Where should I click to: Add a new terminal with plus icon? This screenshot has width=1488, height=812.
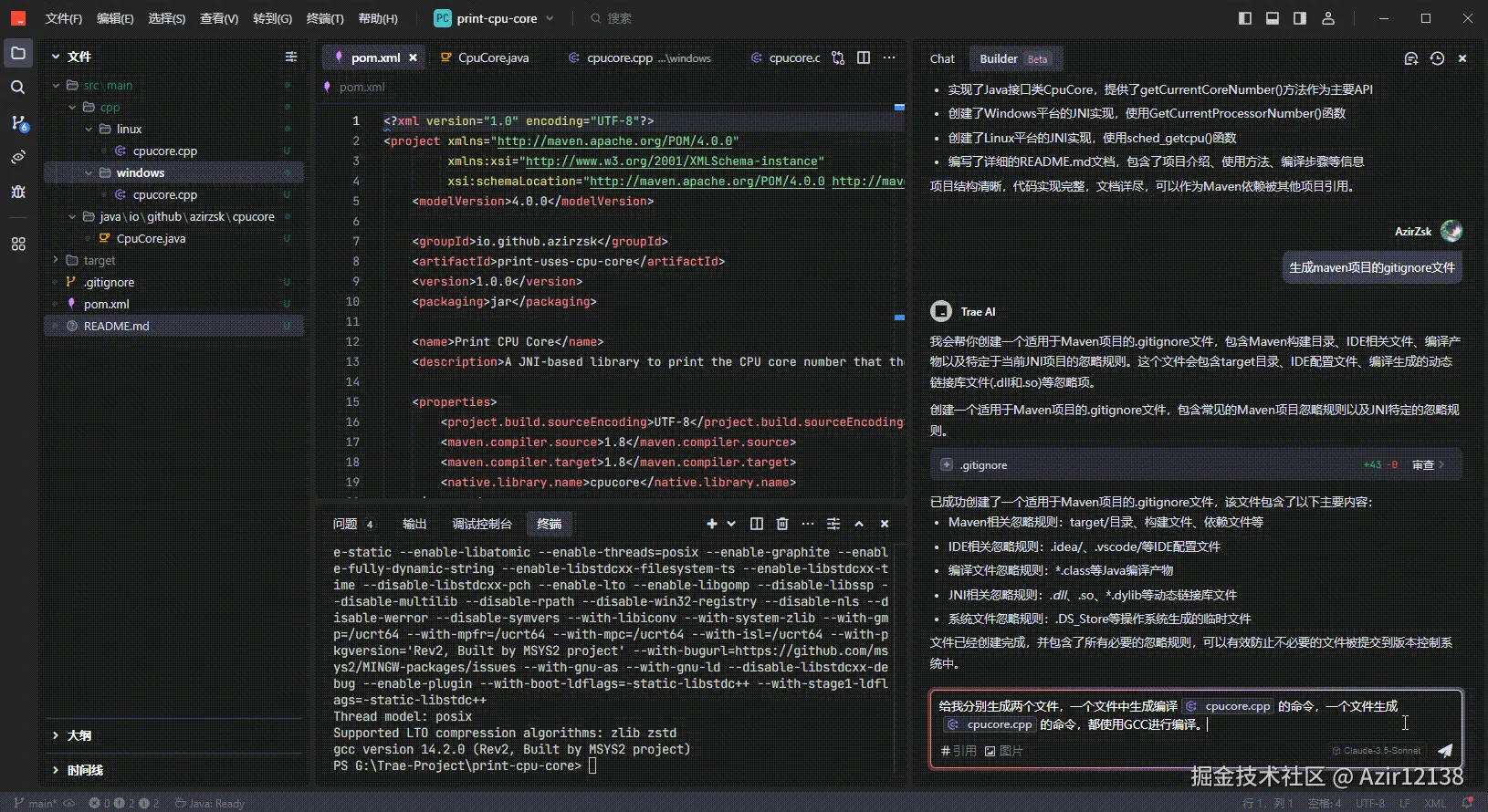(x=712, y=524)
